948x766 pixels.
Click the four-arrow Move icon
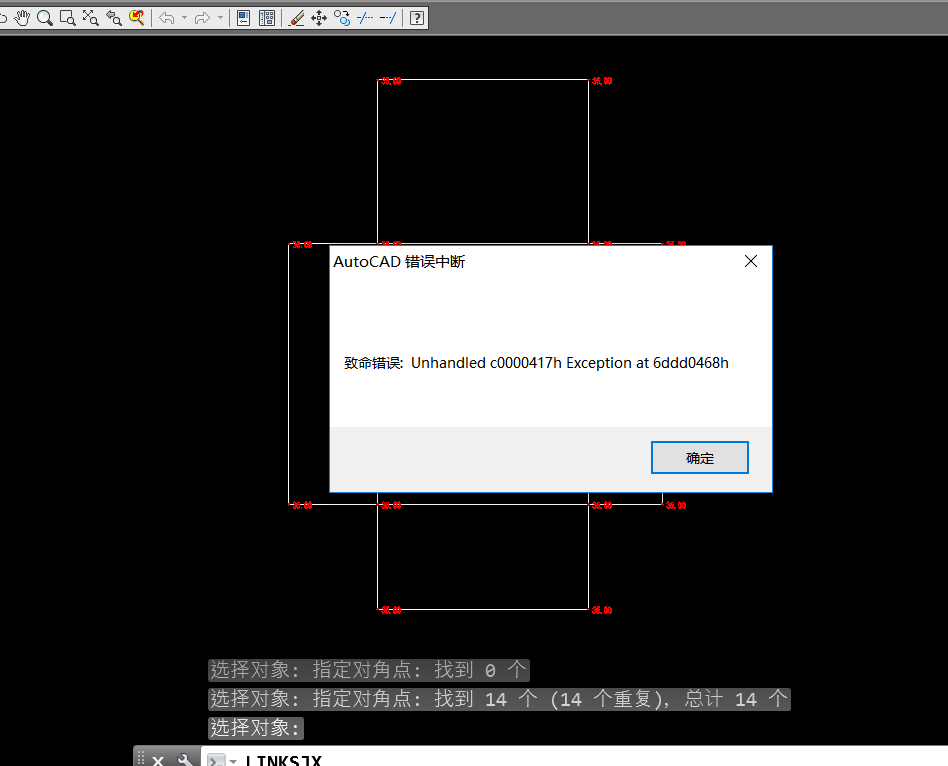point(319,17)
